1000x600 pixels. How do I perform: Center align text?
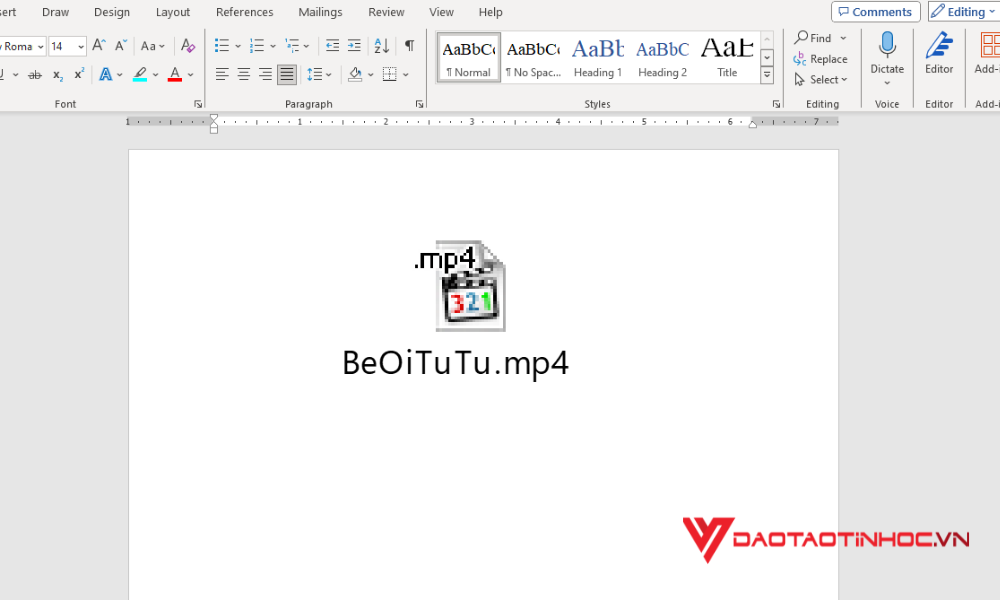click(244, 75)
